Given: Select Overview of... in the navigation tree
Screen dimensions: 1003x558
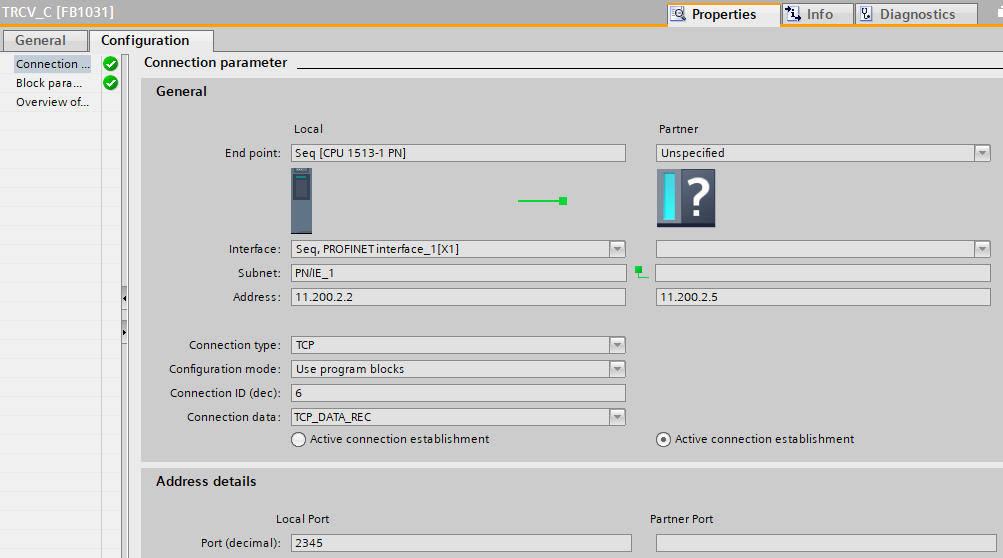Looking at the screenshot, I should pos(52,102).
